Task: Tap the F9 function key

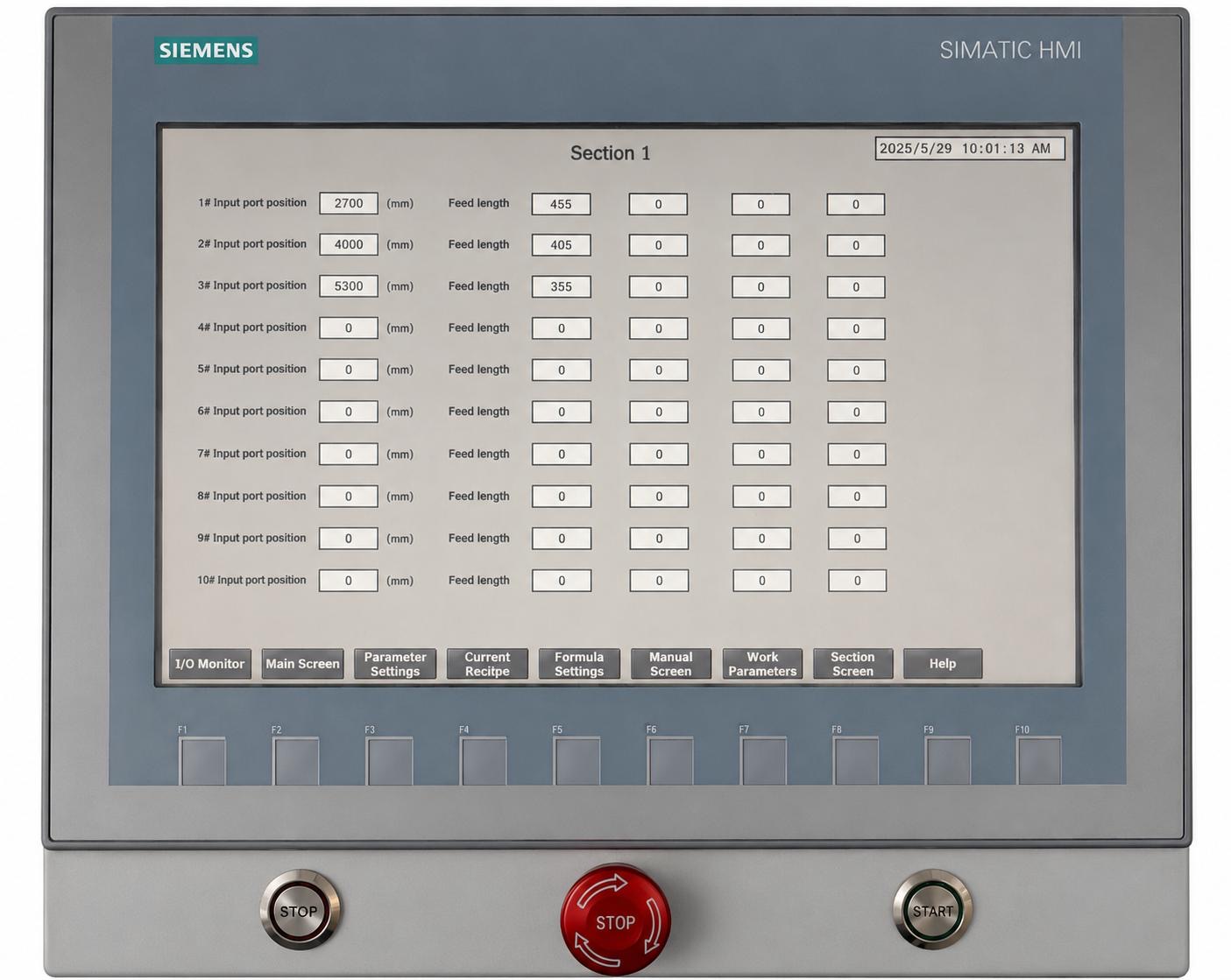Action: tap(948, 761)
